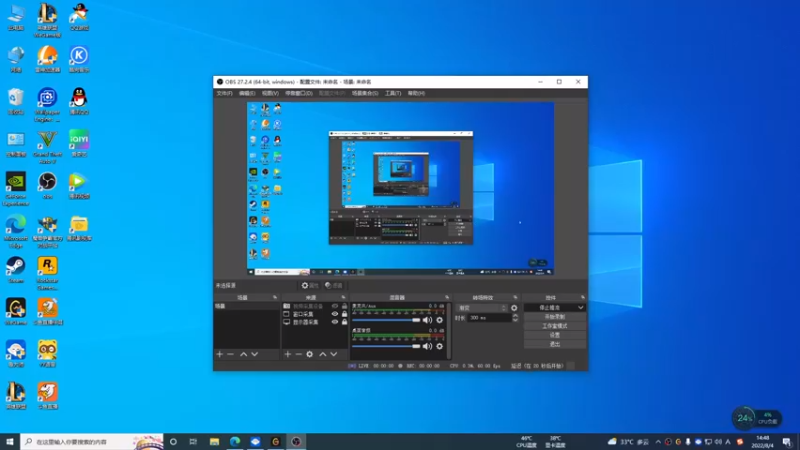Open the Audio Mixer dock pop-out icon

tap(447, 297)
